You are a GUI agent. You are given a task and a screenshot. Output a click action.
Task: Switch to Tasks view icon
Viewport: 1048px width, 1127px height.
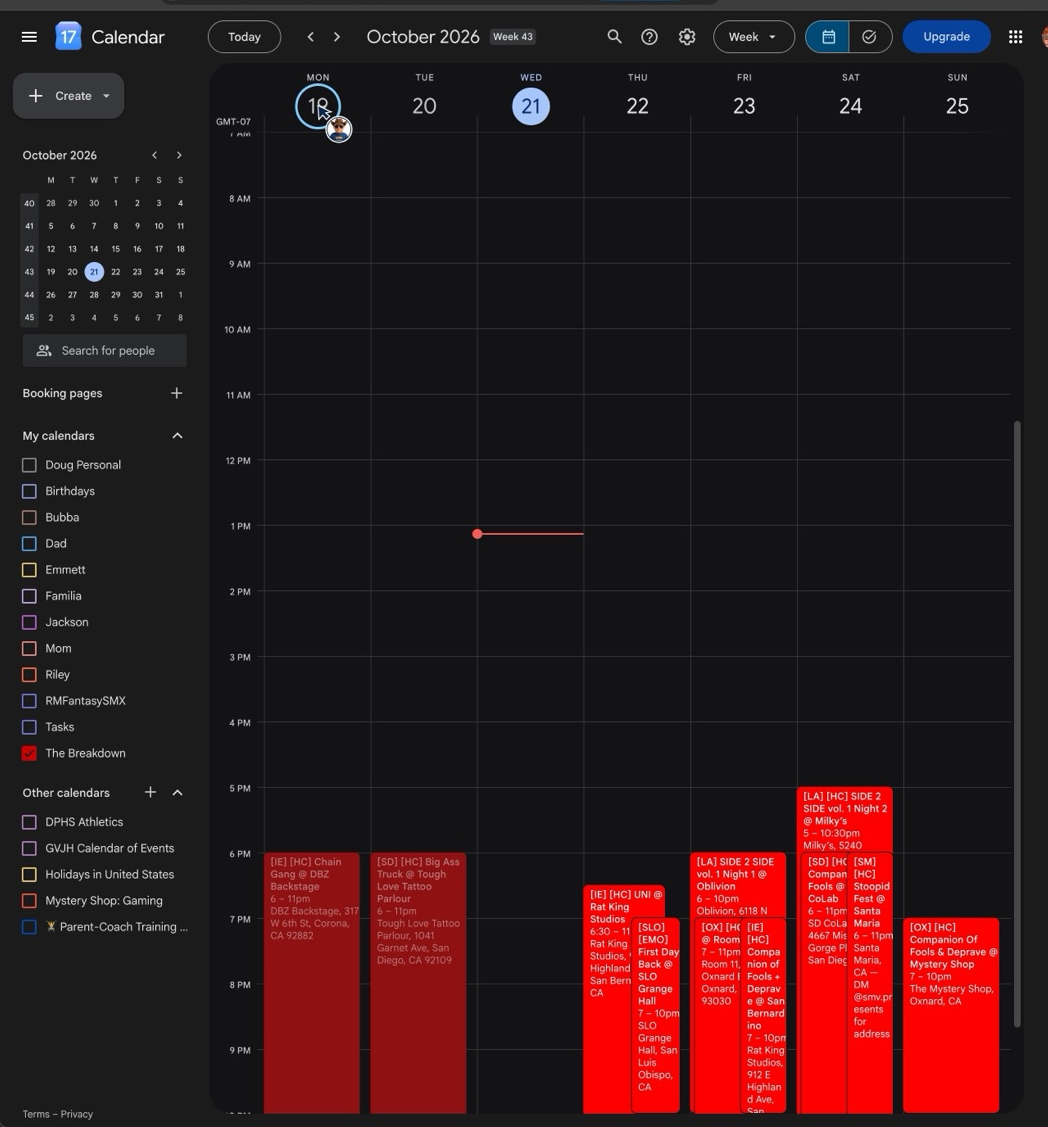(870, 37)
